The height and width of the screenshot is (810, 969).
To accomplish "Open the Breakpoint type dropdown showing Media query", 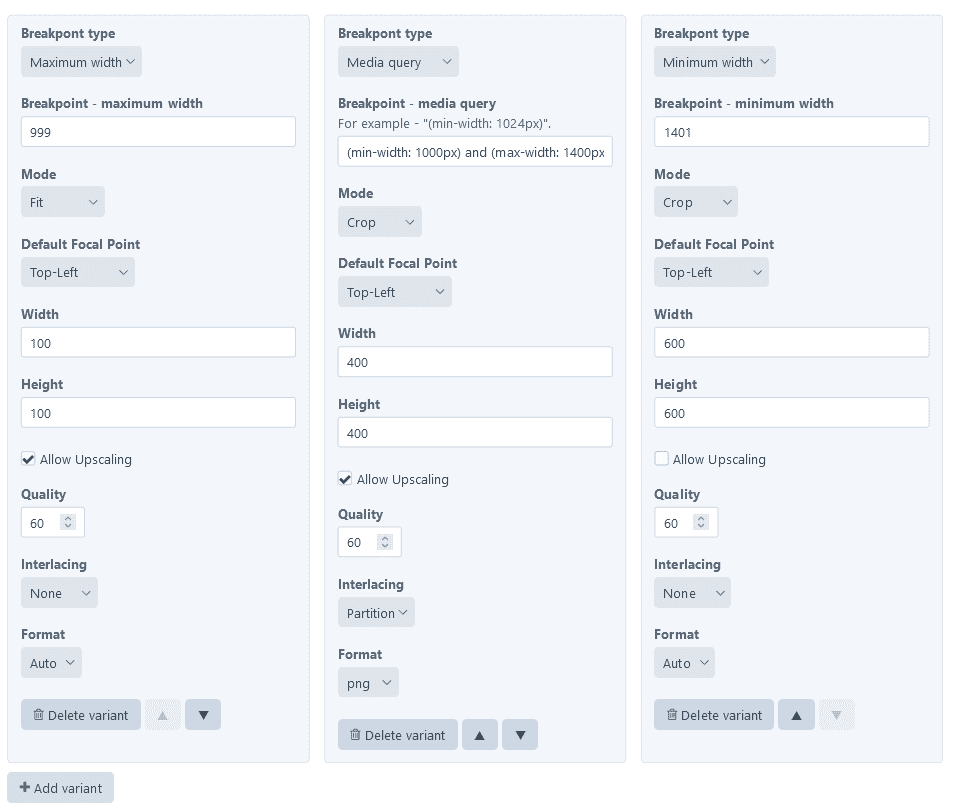I will (398, 62).
